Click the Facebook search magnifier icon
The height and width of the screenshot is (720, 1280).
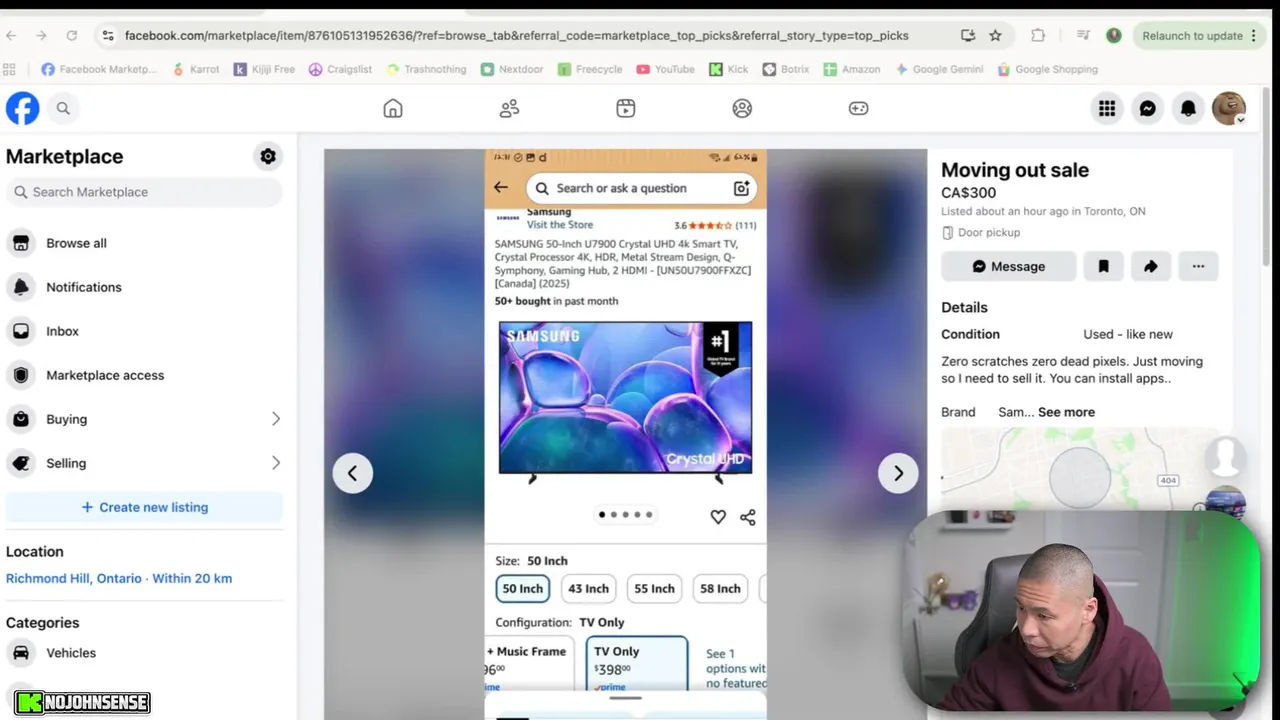coord(63,108)
